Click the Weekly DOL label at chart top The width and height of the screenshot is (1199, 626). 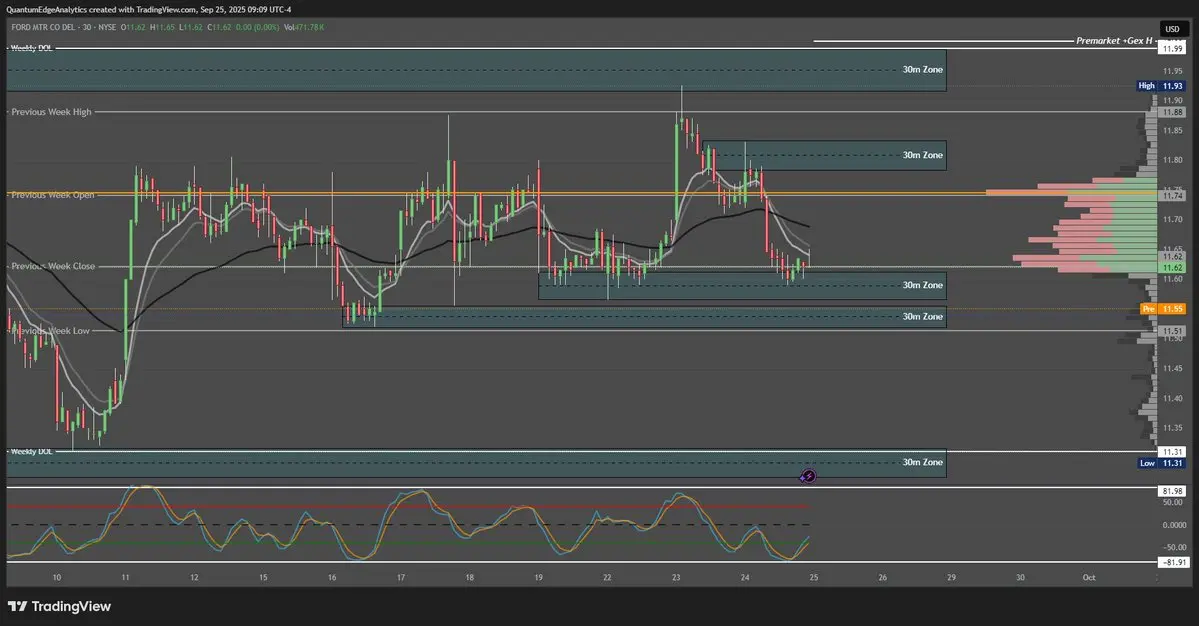[x=31, y=48]
